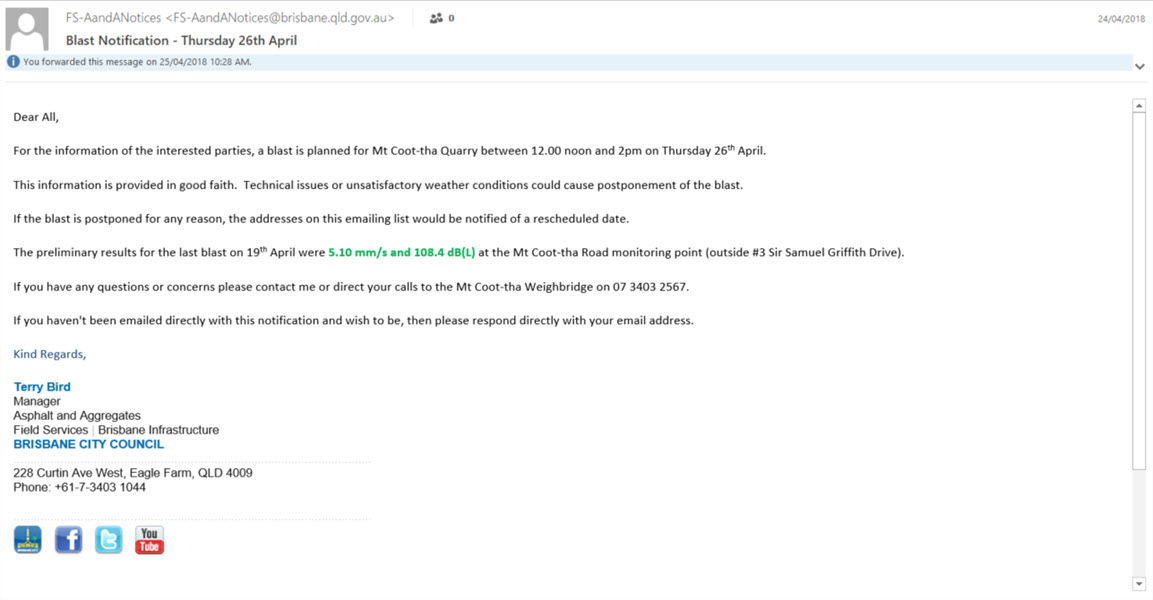
Task: Click the green 5.10 mm/s and 108.4 dB(L) text
Action: point(401,252)
